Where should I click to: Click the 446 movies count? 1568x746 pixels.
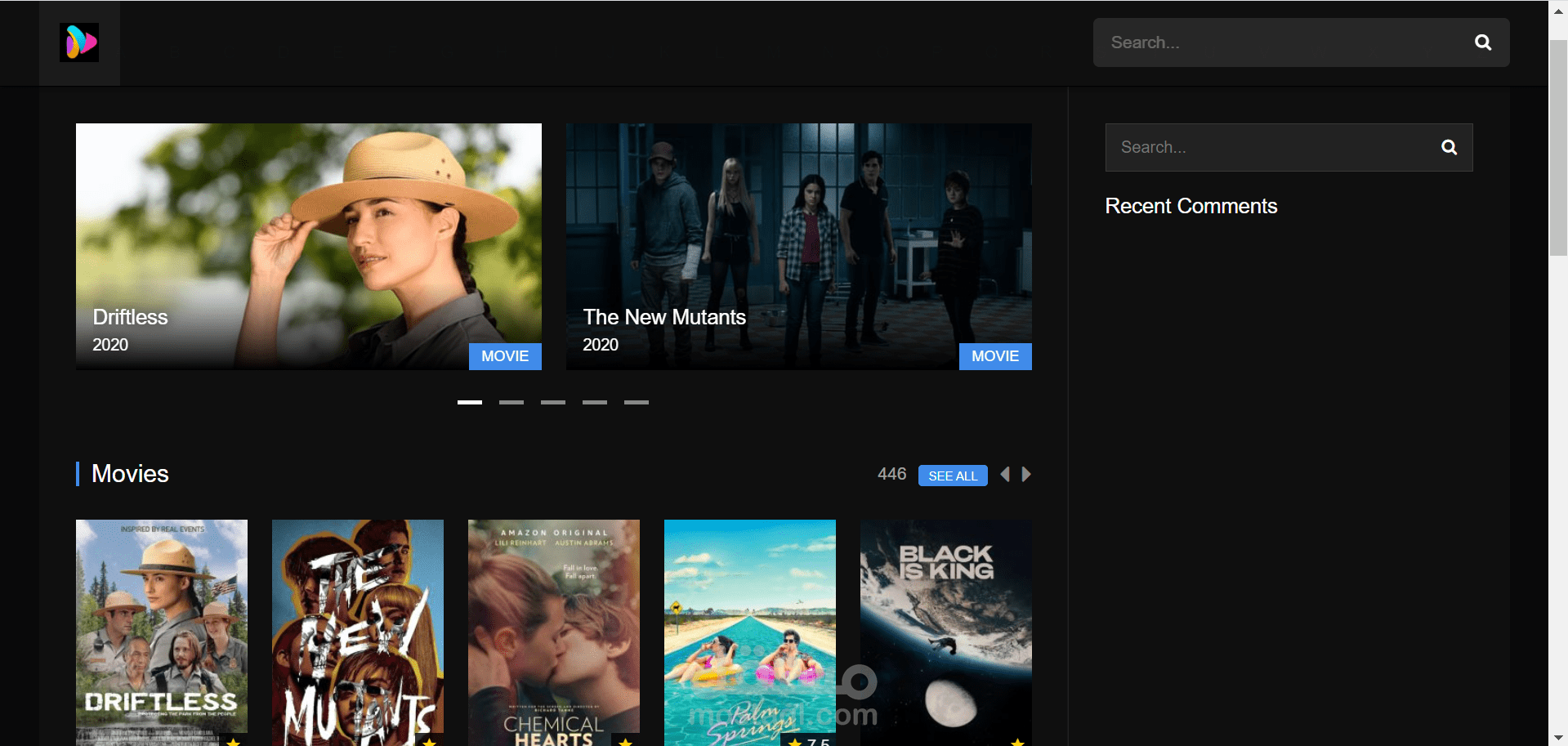pos(891,474)
